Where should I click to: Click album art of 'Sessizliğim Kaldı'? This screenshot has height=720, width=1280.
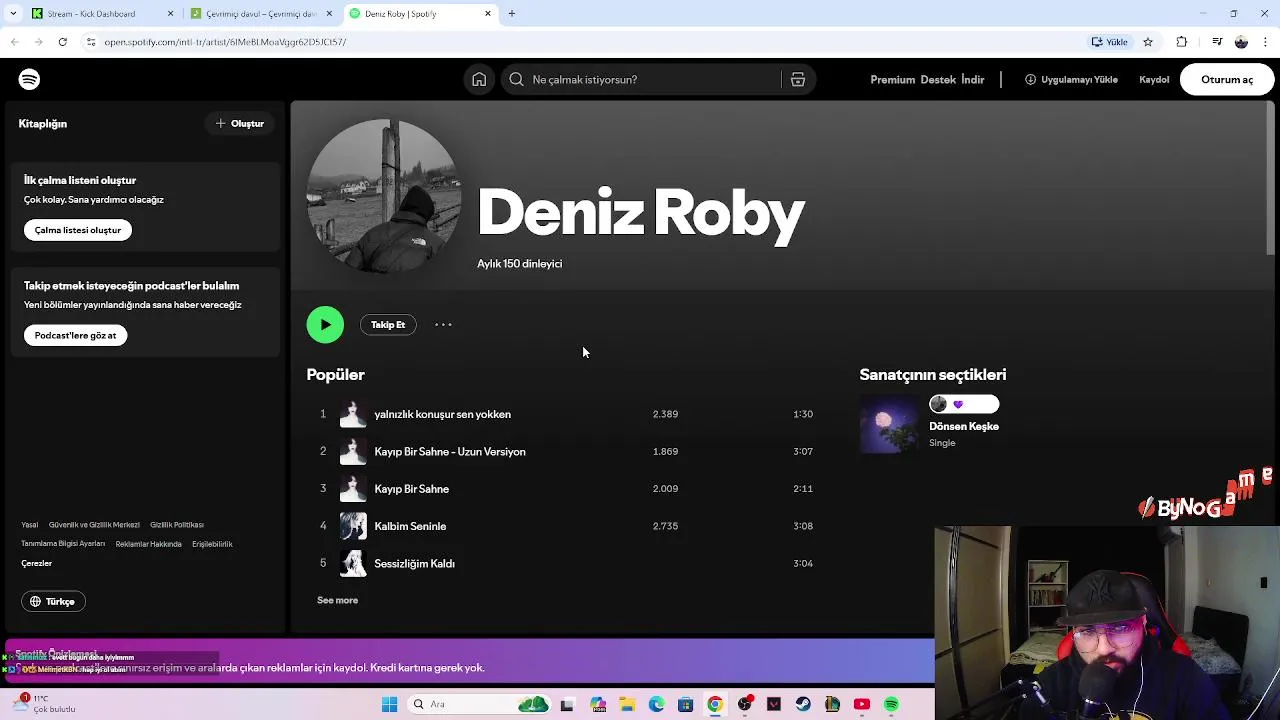353,563
